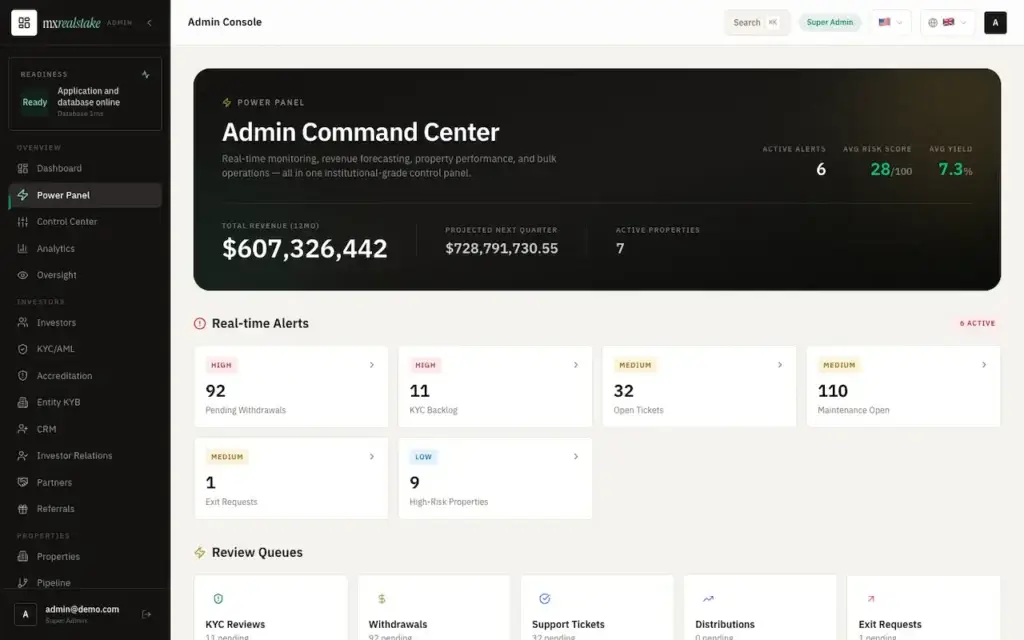Screen dimensions: 1024x640
Task: Click the admin@demo.com account label
Action: [82, 609]
